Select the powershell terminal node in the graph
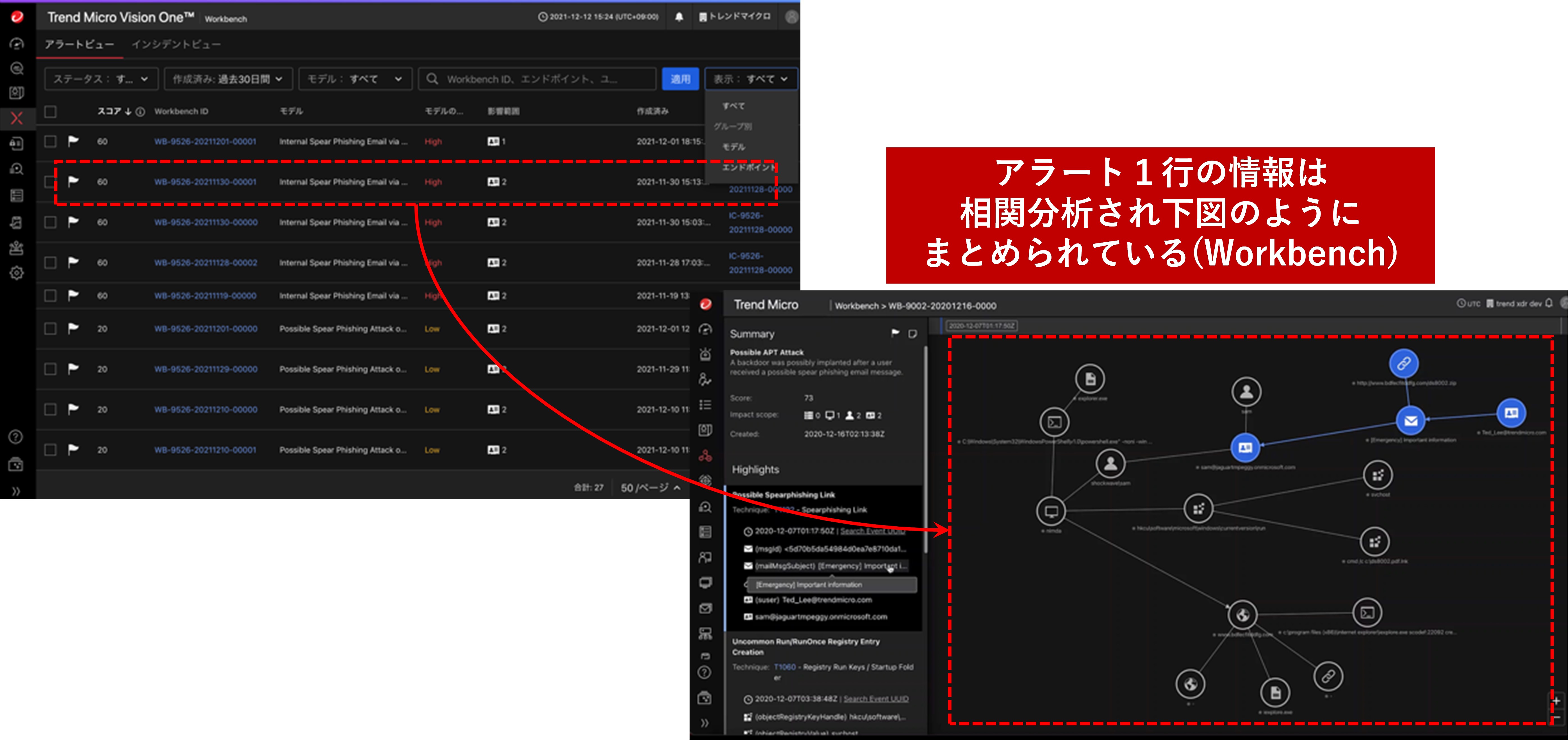The width and height of the screenshot is (1568, 740). pyautogui.click(x=1055, y=422)
